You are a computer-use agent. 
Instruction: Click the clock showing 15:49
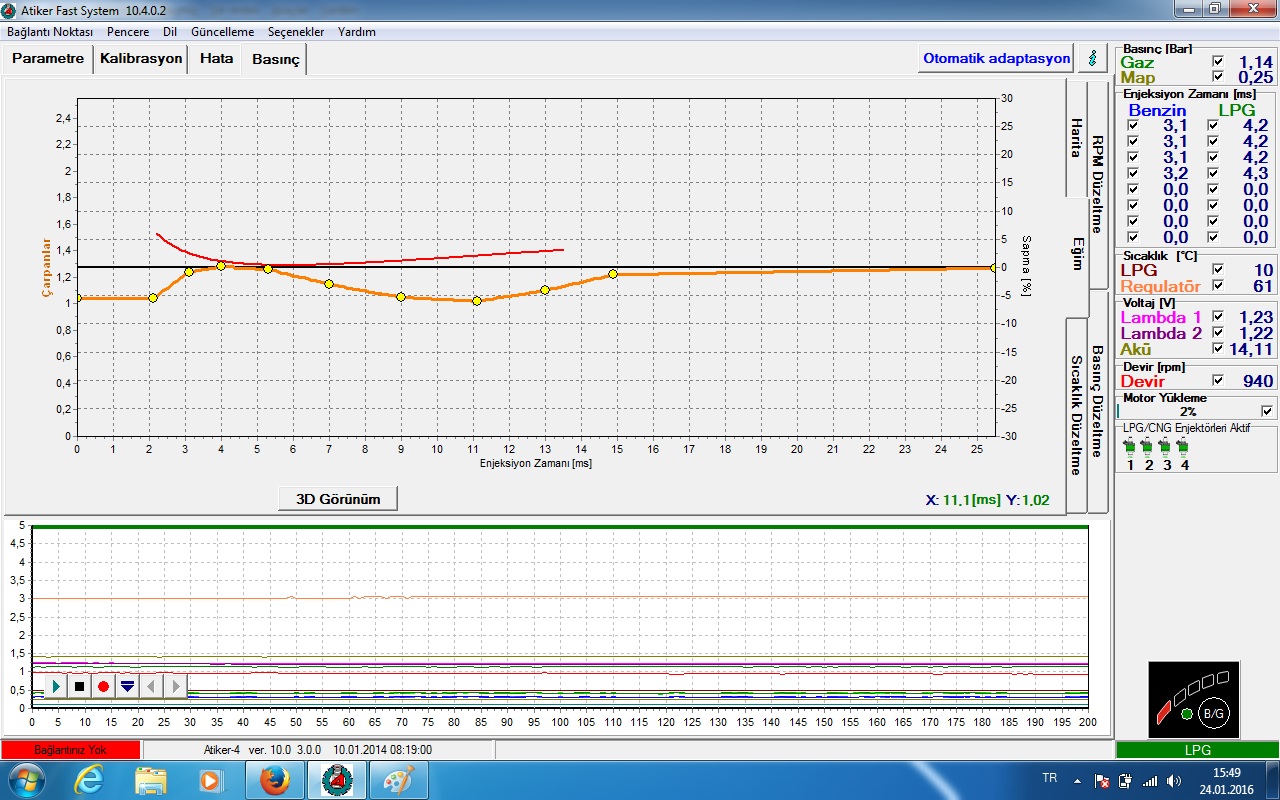(1227, 772)
